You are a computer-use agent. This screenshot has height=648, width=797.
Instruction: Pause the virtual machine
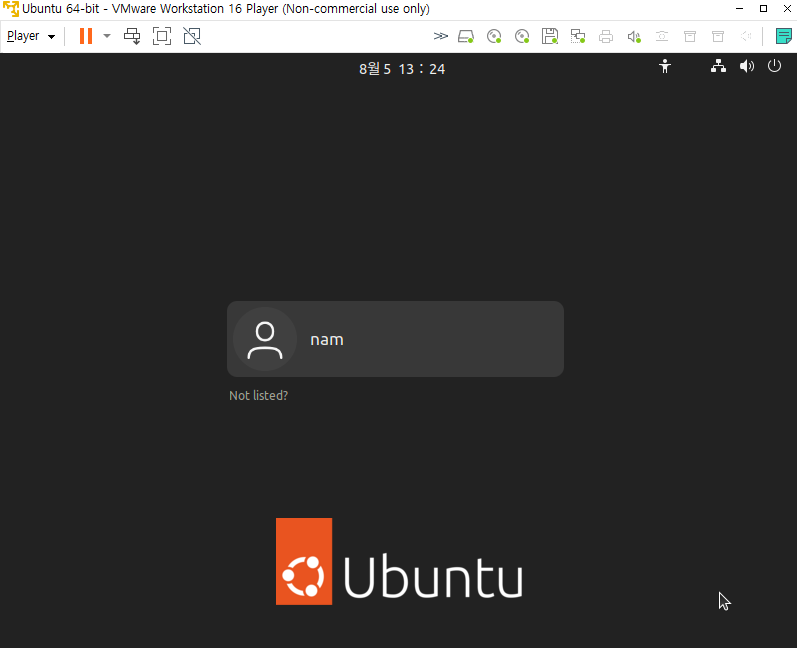pyautogui.click(x=86, y=36)
